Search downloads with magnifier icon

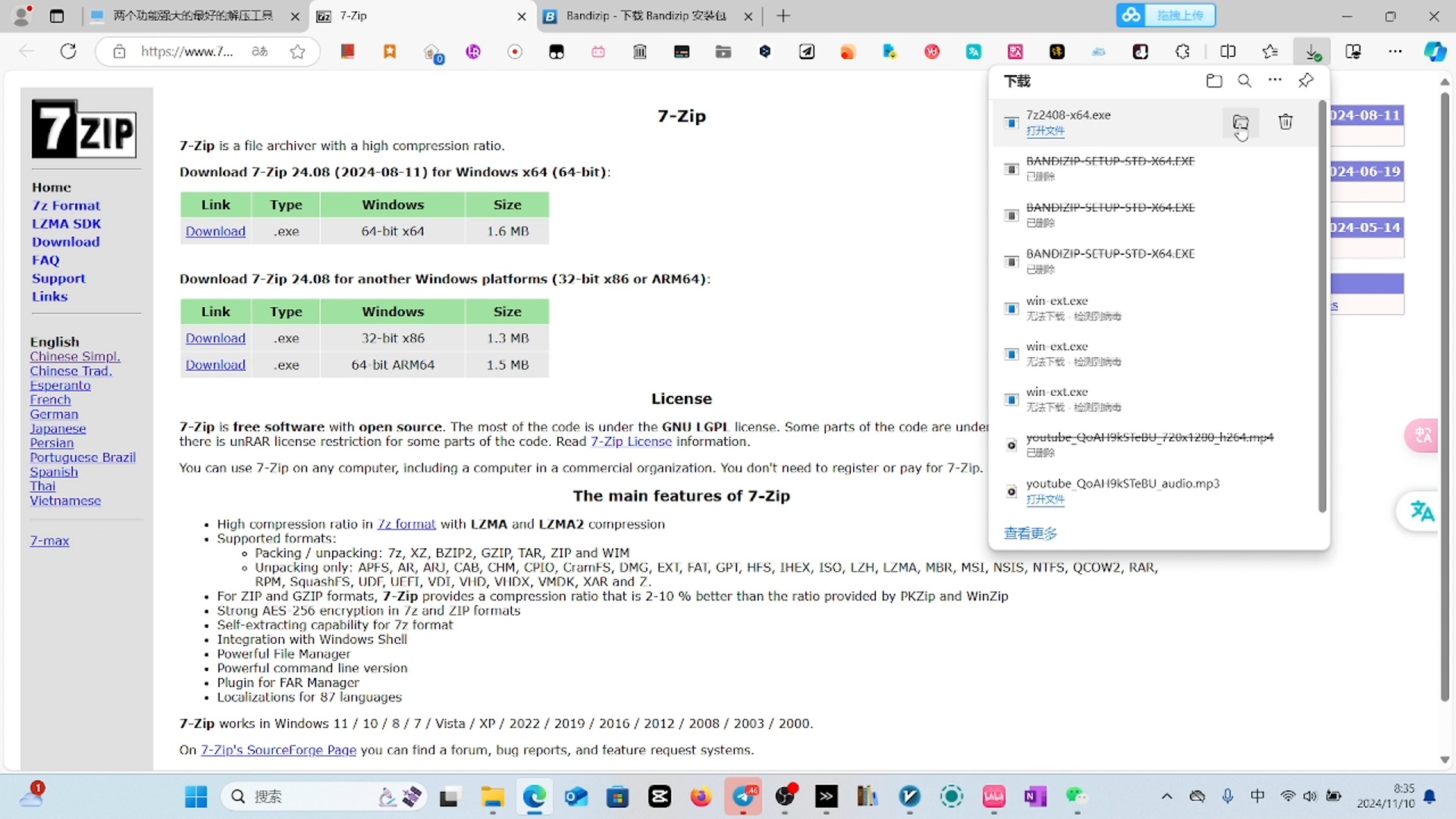click(x=1244, y=80)
